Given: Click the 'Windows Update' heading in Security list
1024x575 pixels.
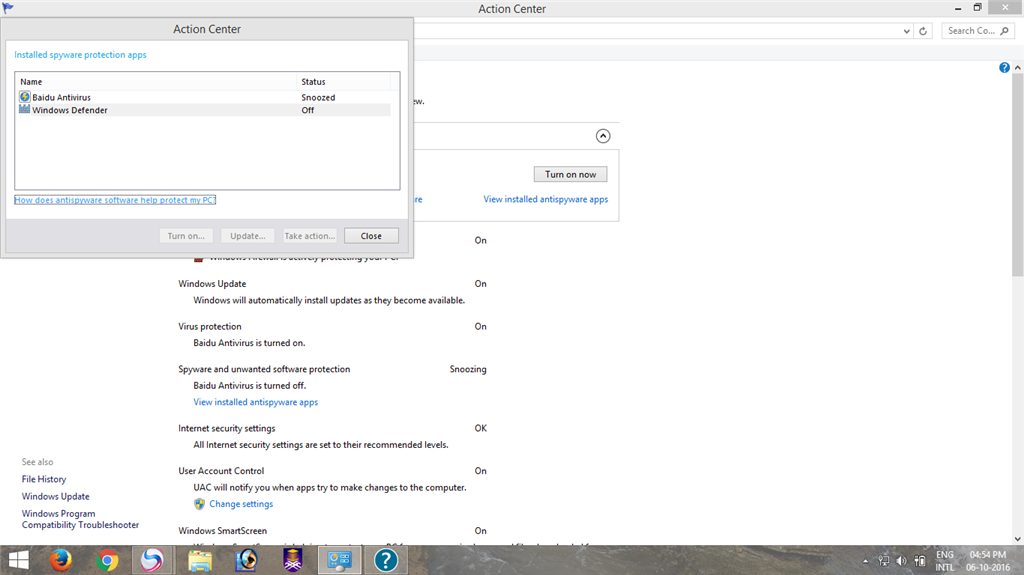Looking at the screenshot, I should pos(212,284).
